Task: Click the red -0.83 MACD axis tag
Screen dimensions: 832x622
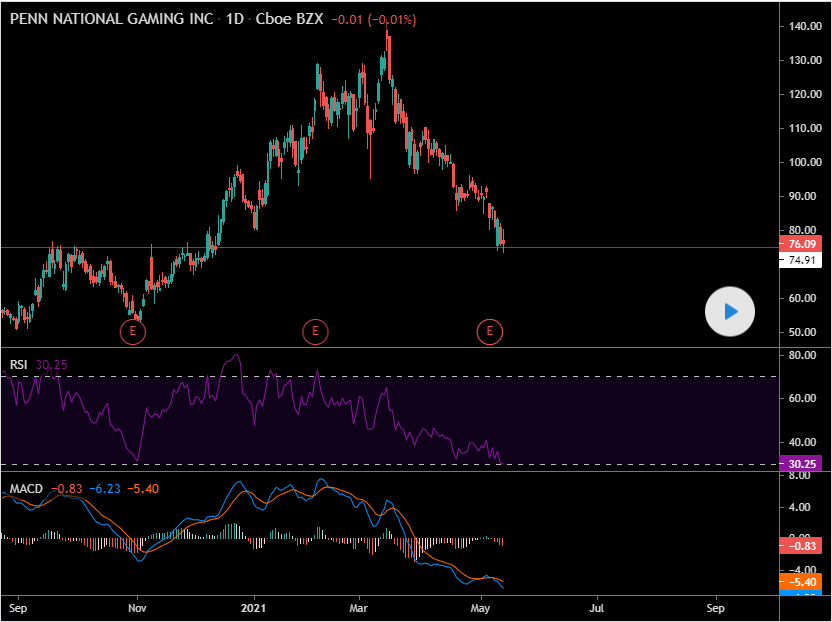Action: tap(802, 545)
